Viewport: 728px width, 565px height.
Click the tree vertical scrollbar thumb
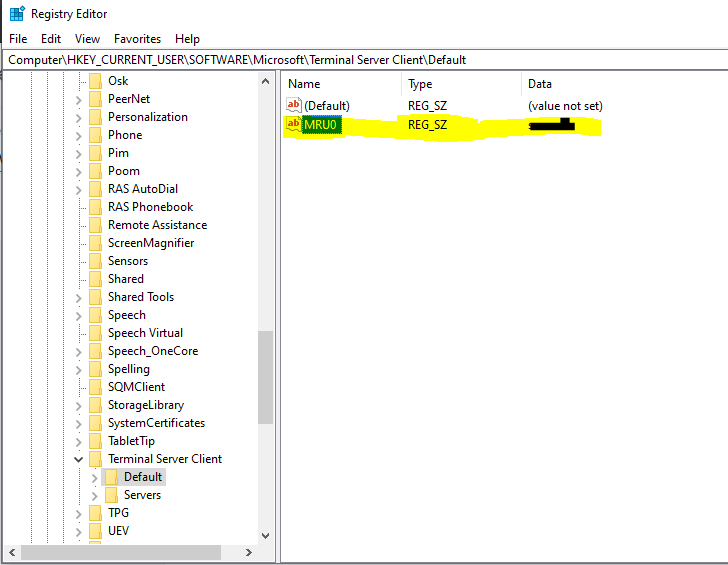click(266, 377)
